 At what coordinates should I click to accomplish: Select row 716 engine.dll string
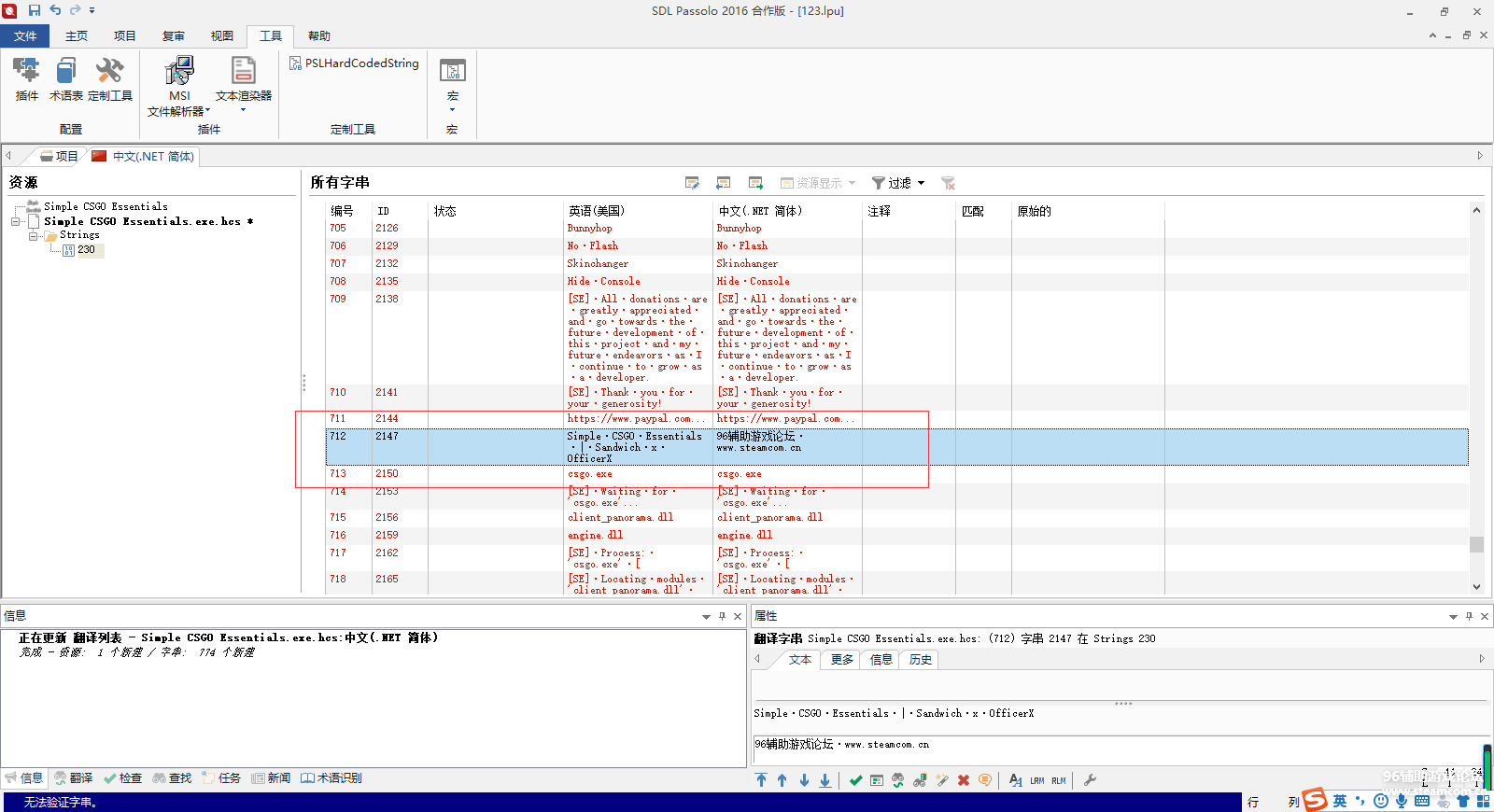896,536
